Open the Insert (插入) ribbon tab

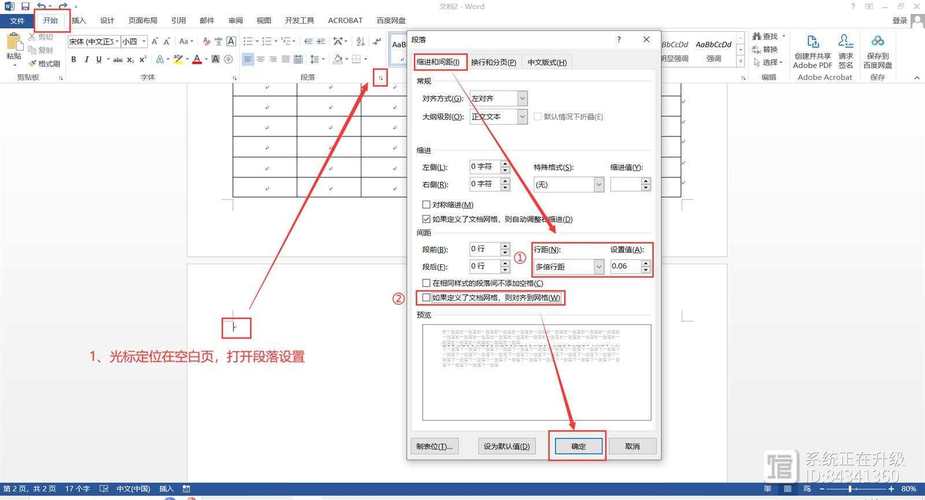[79, 20]
